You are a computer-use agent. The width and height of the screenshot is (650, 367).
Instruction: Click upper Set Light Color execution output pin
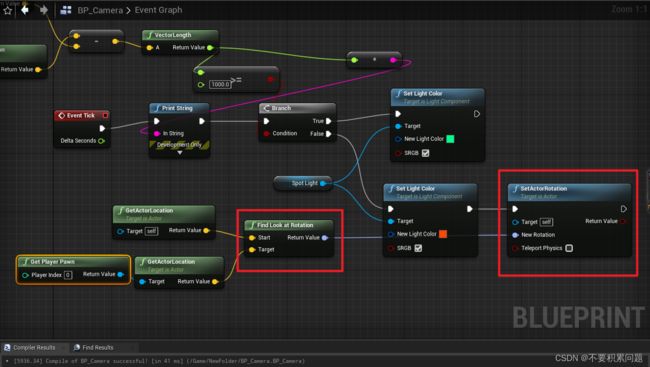[477, 114]
